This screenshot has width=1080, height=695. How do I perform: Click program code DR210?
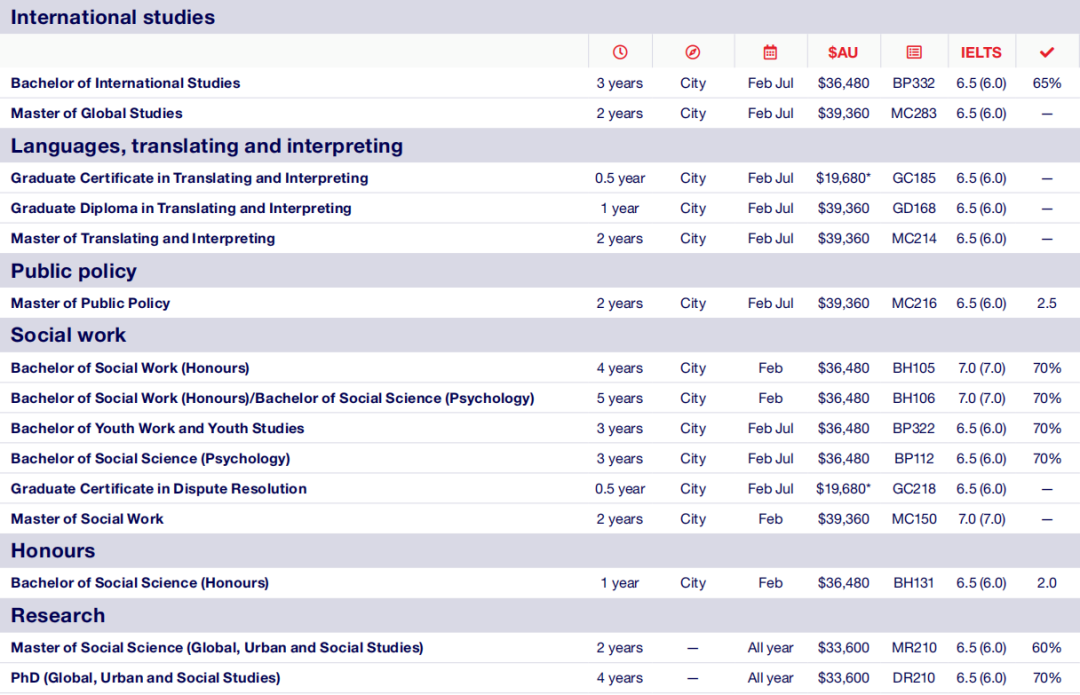tap(914, 678)
